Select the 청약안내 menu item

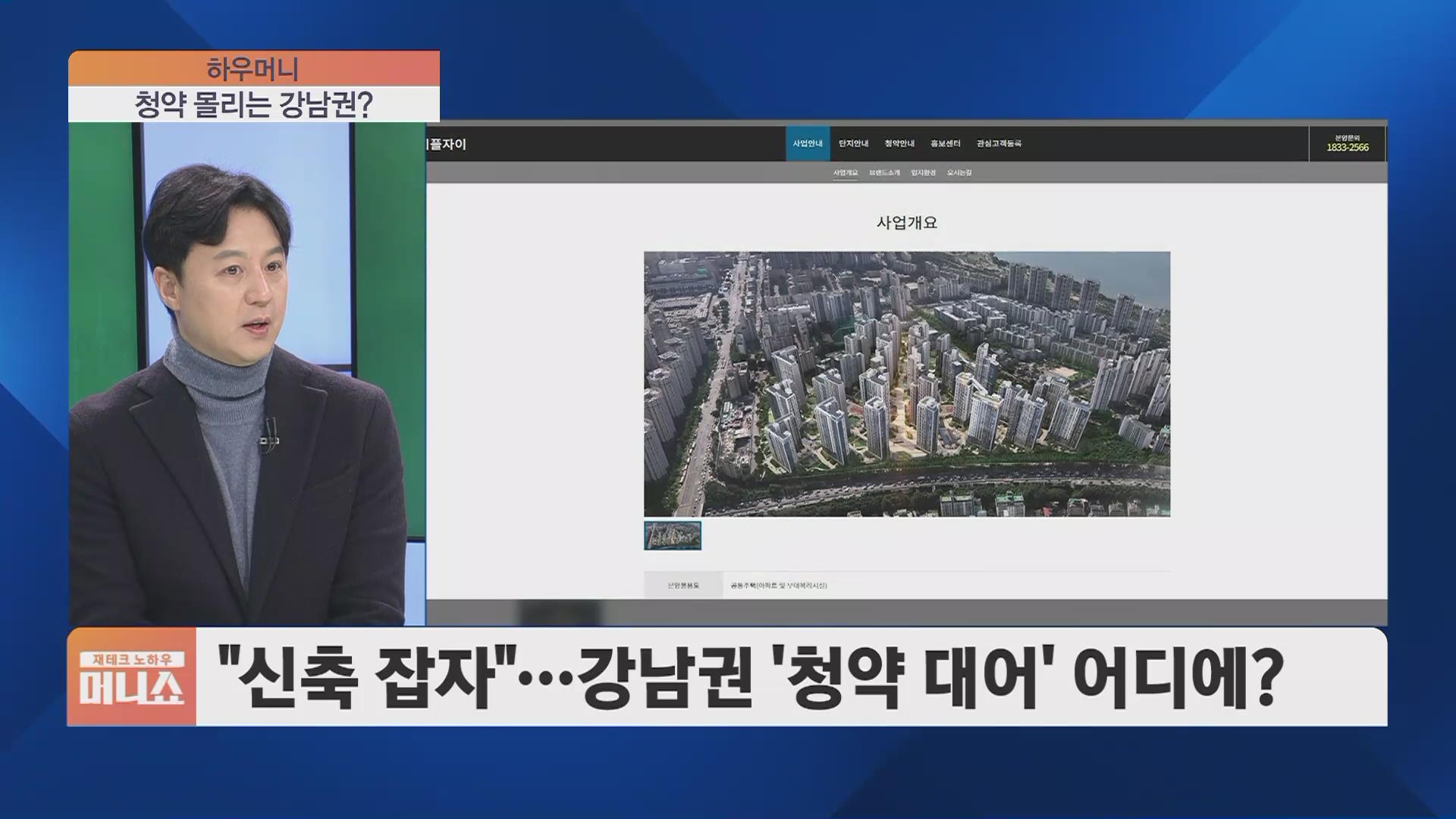click(x=899, y=143)
